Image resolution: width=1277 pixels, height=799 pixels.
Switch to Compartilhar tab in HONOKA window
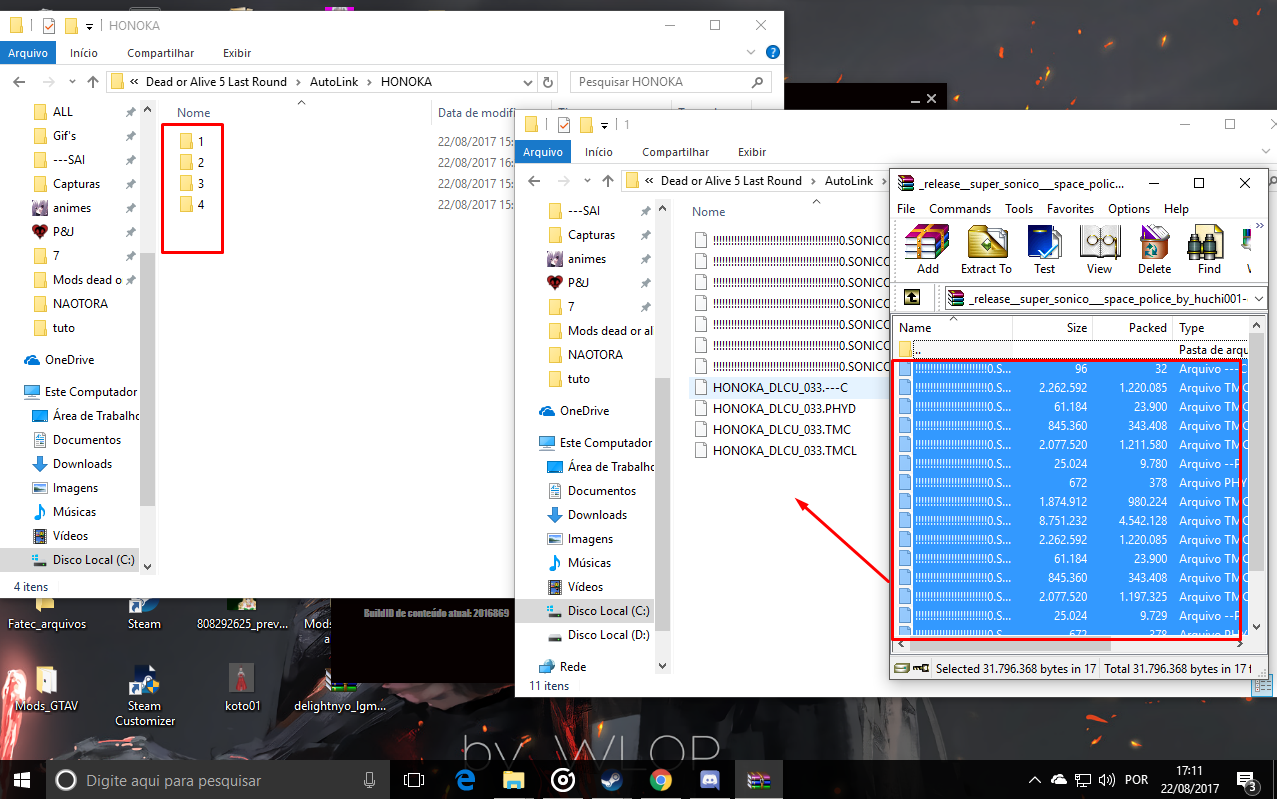pyautogui.click(x=161, y=53)
